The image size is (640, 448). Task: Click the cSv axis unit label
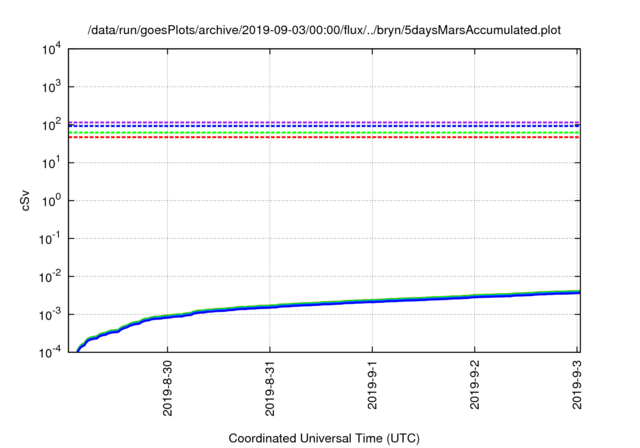pyautogui.click(x=25, y=200)
